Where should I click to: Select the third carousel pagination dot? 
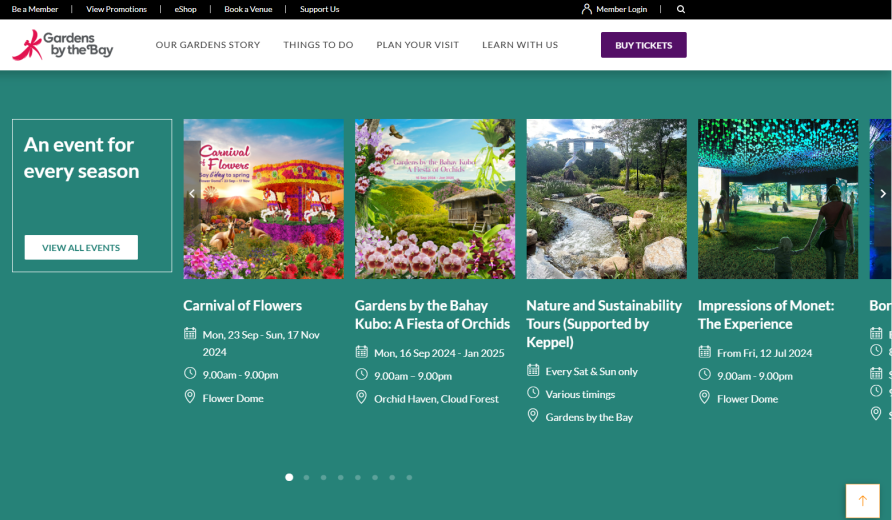click(324, 477)
